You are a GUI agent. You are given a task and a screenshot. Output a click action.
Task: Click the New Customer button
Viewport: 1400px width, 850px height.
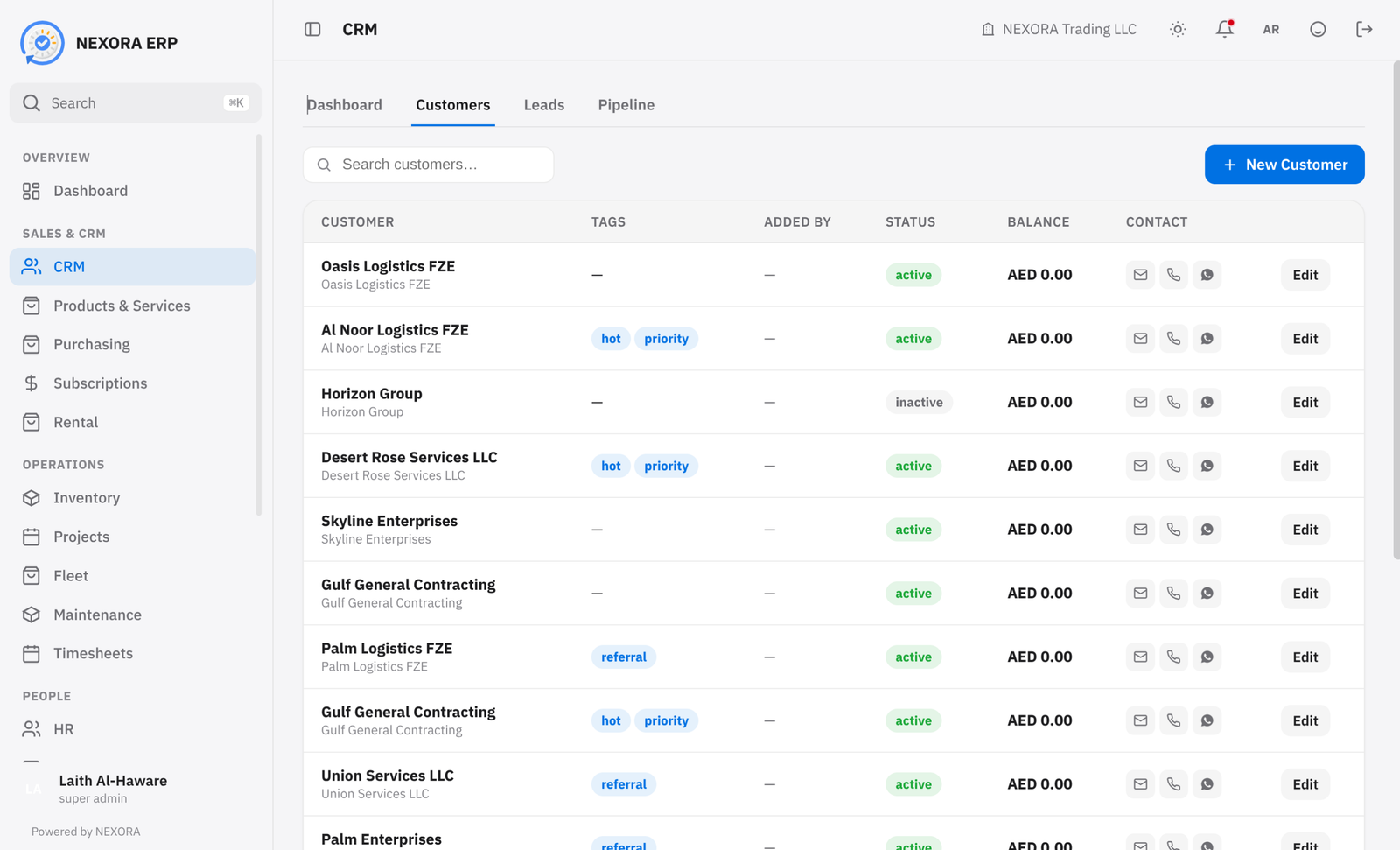[x=1284, y=165]
